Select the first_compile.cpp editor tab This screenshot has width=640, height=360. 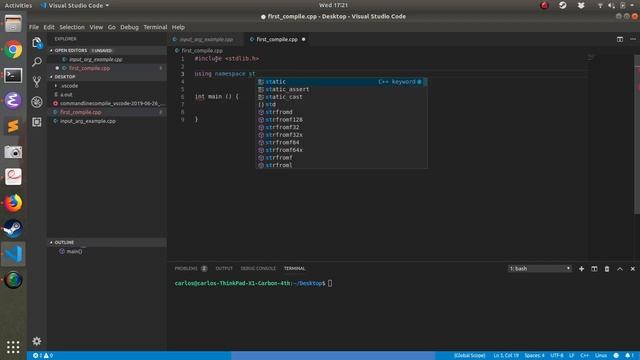click(278, 39)
